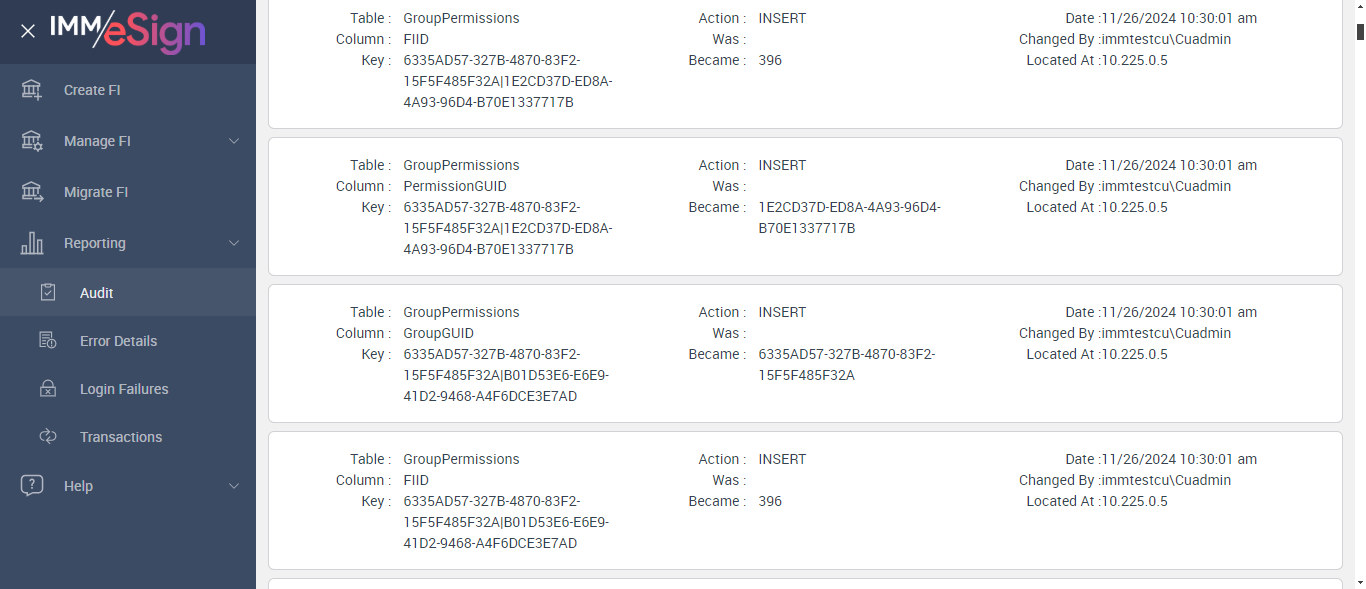Click the Error Details icon
Image resolution: width=1366 pixels, height=589 pixels.
[48, 341]
